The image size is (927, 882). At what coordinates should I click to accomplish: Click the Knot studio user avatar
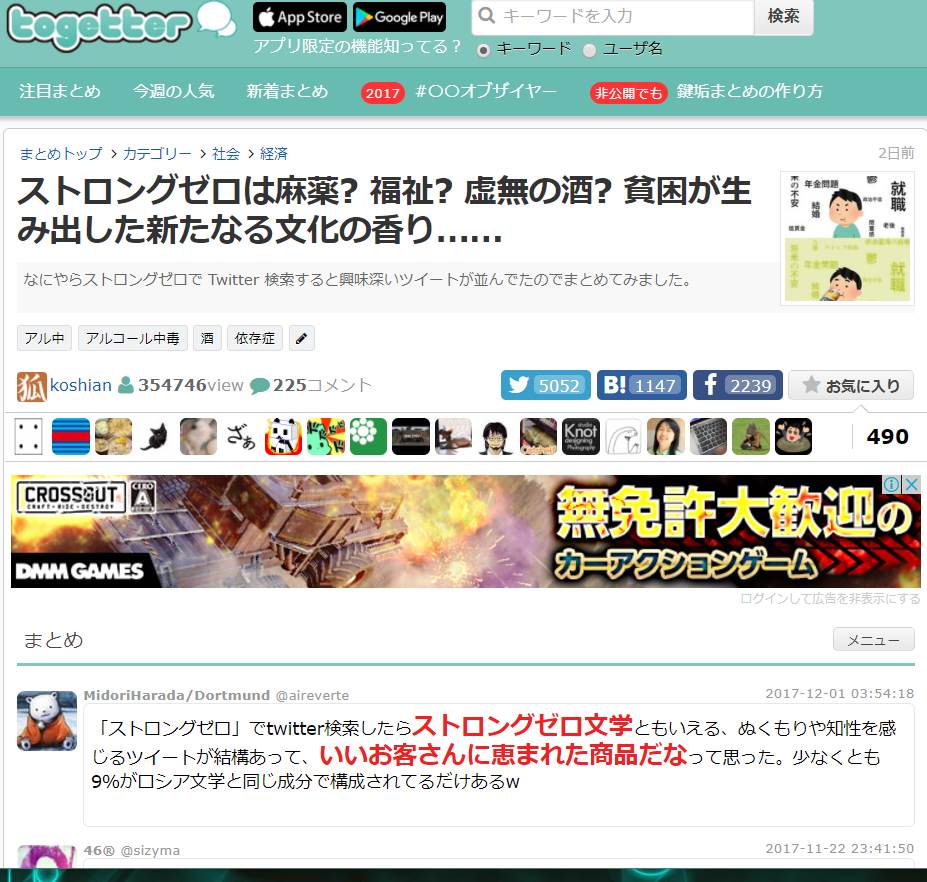click(x=581, y=436)
